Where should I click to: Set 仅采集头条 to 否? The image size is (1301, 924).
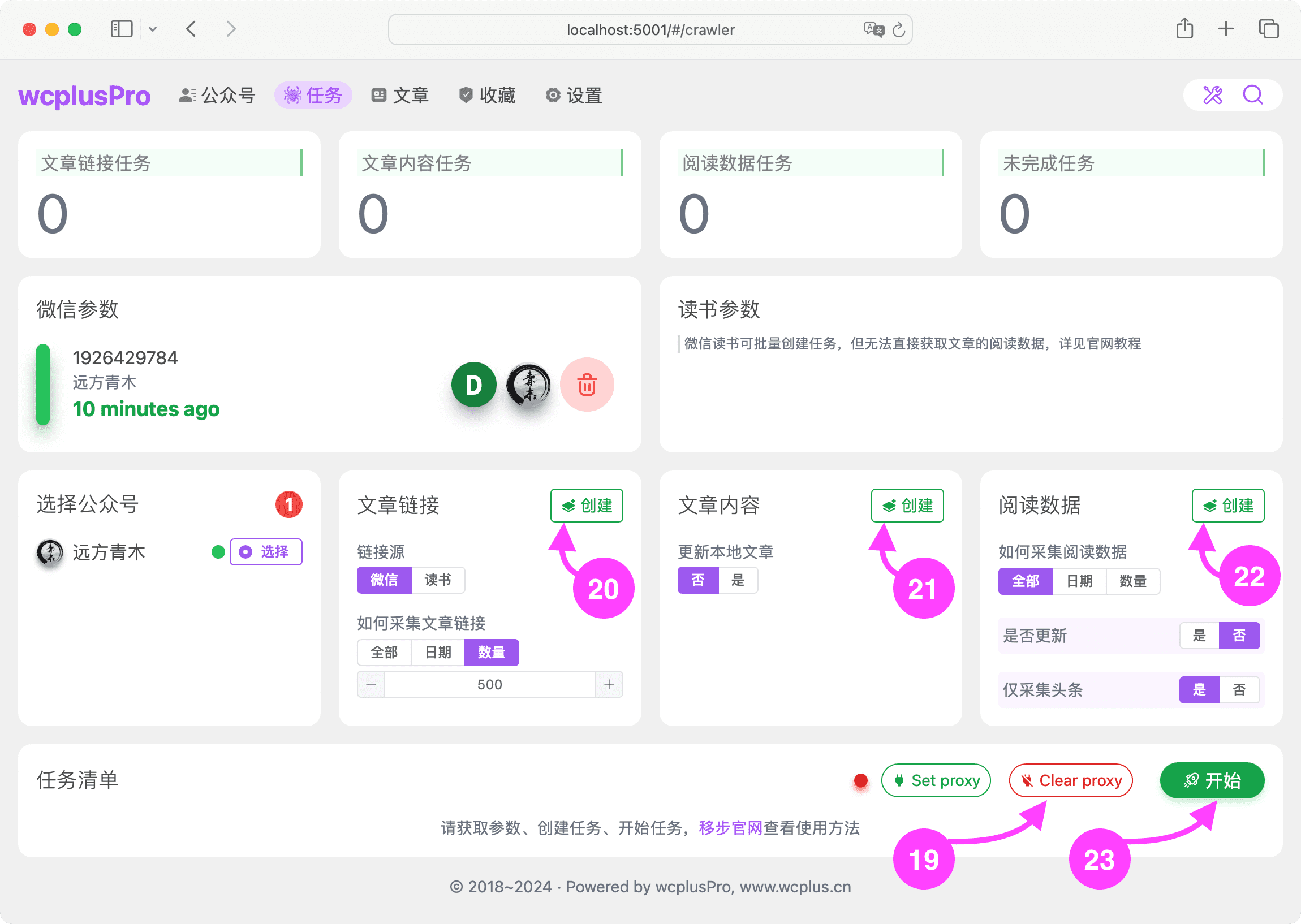click(x=1240, y=689)
